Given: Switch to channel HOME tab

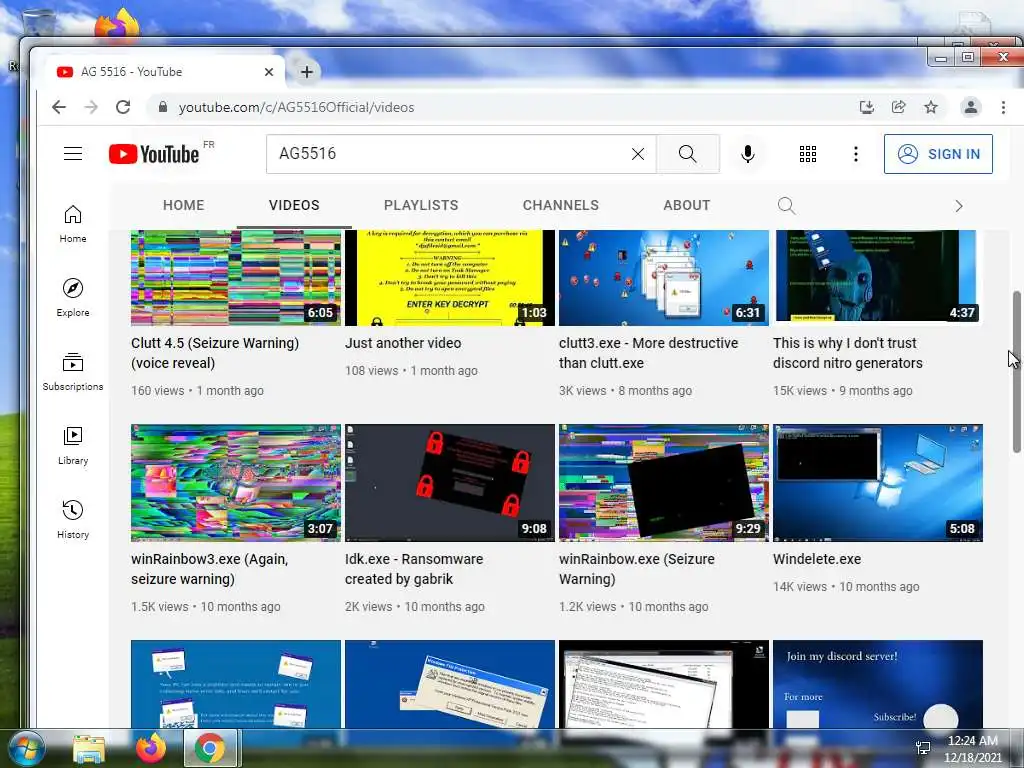Looking at the screenshot, I should [x=184, y=205].
